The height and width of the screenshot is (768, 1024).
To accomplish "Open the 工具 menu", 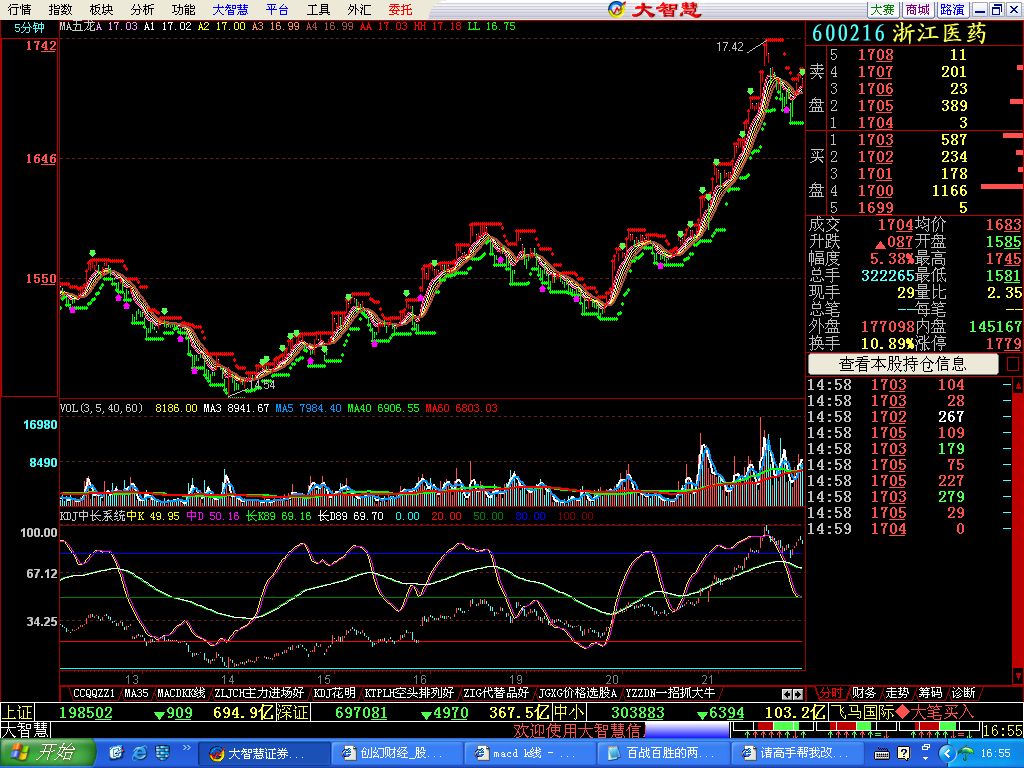I will [319, 9].
